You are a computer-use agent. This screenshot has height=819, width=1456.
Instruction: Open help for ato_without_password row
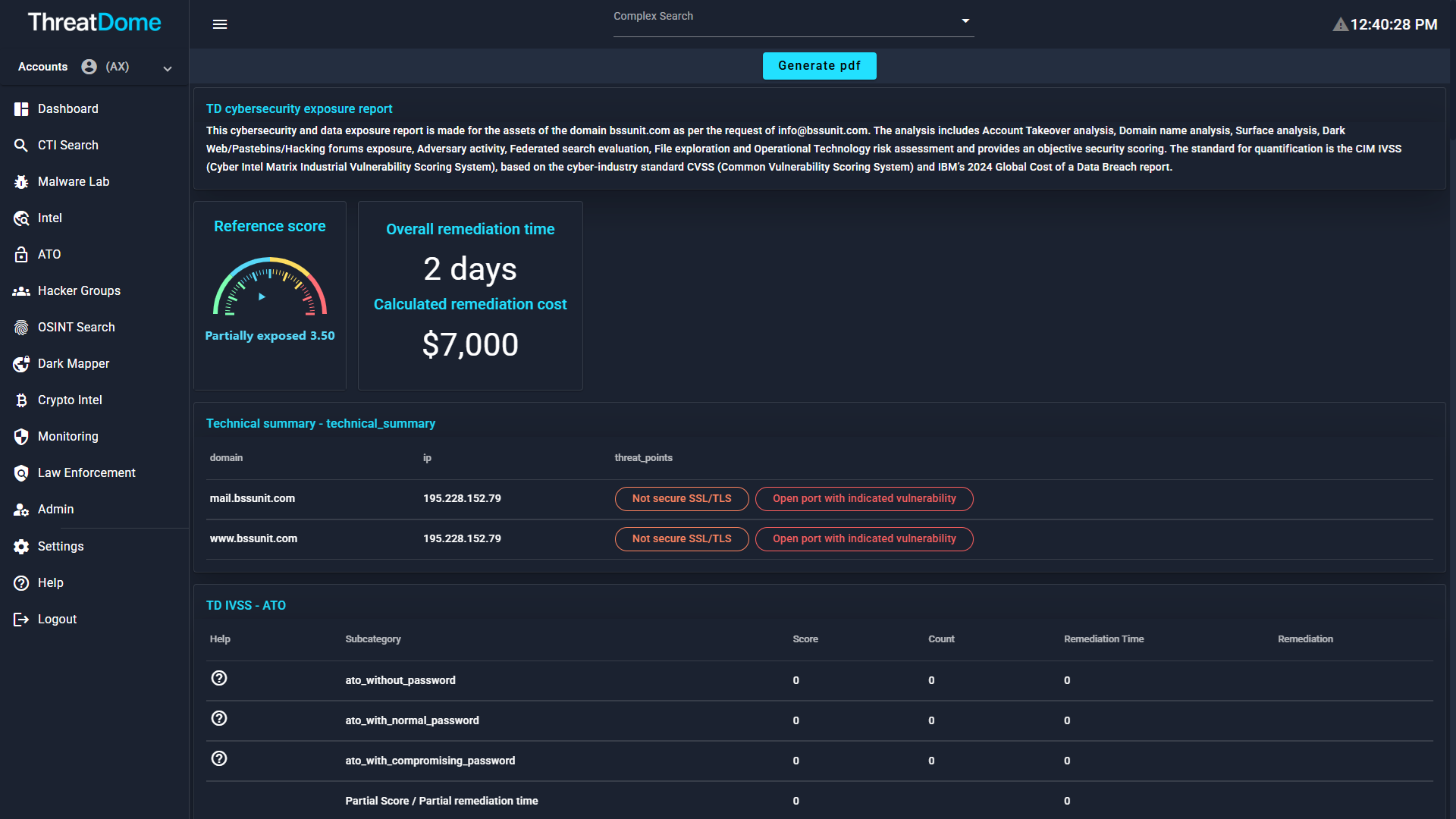click(x=219, y=679)
